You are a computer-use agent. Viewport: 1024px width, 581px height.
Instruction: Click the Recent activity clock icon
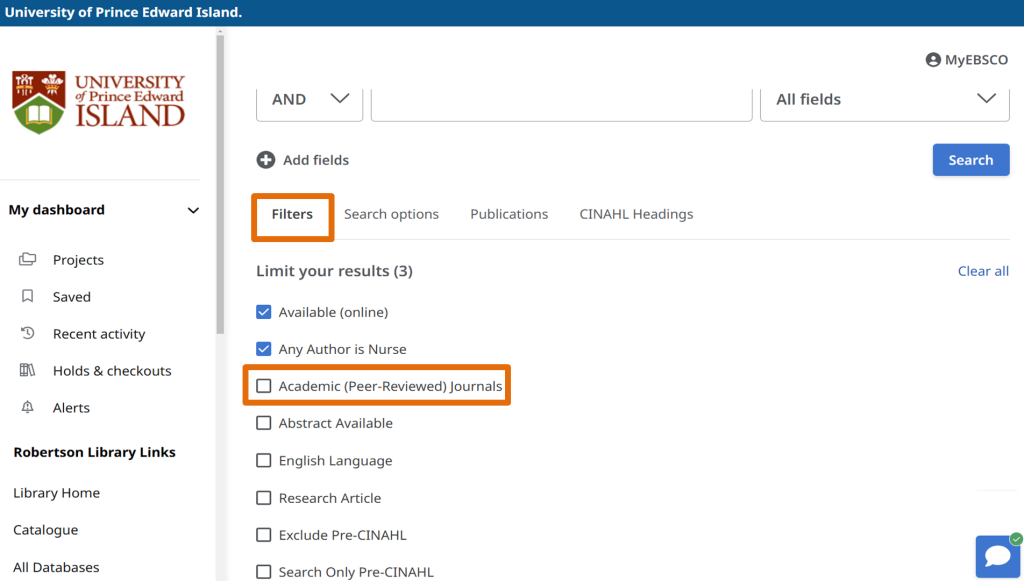28,334
